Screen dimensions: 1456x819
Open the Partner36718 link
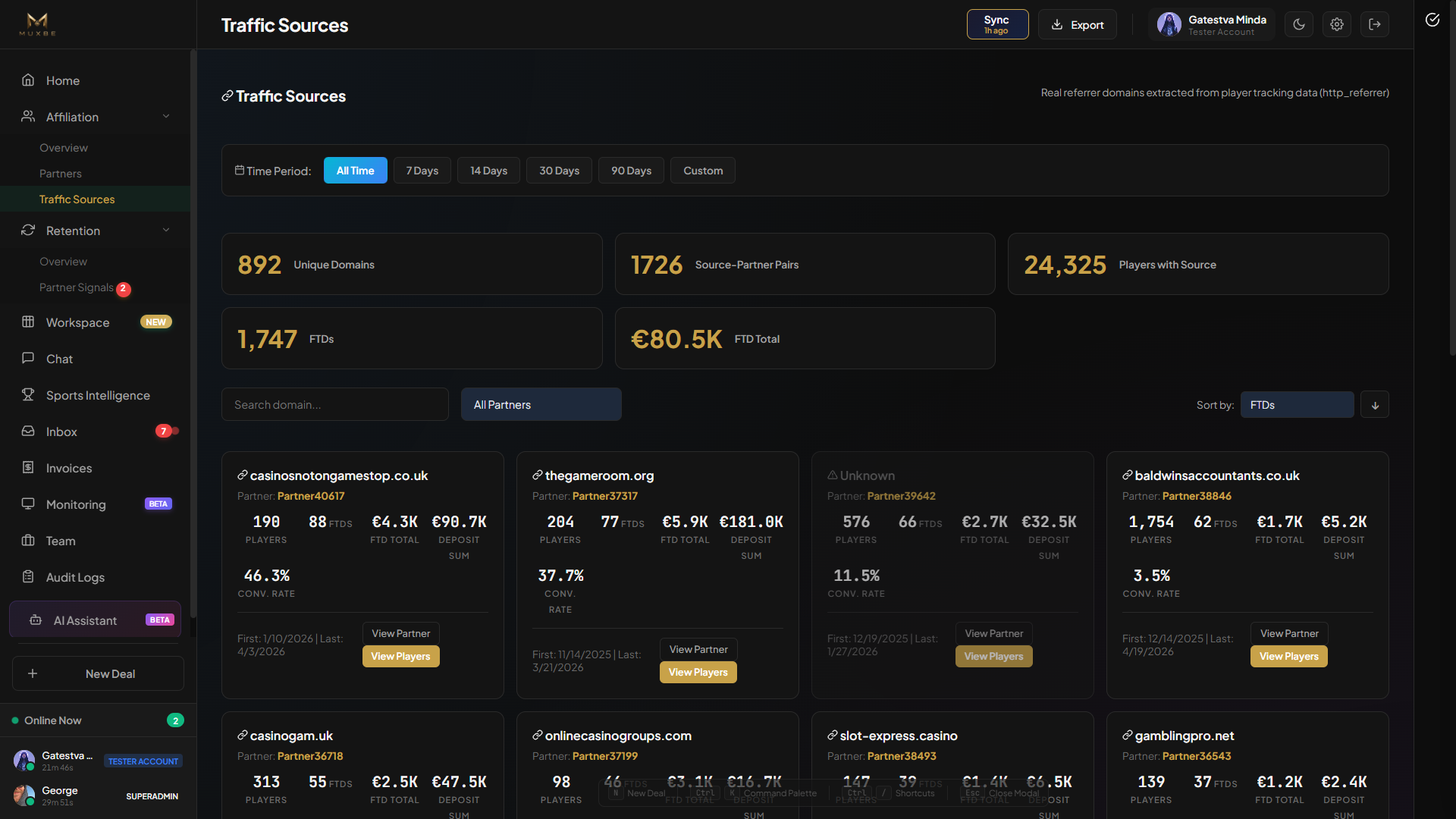pos(310,756)
